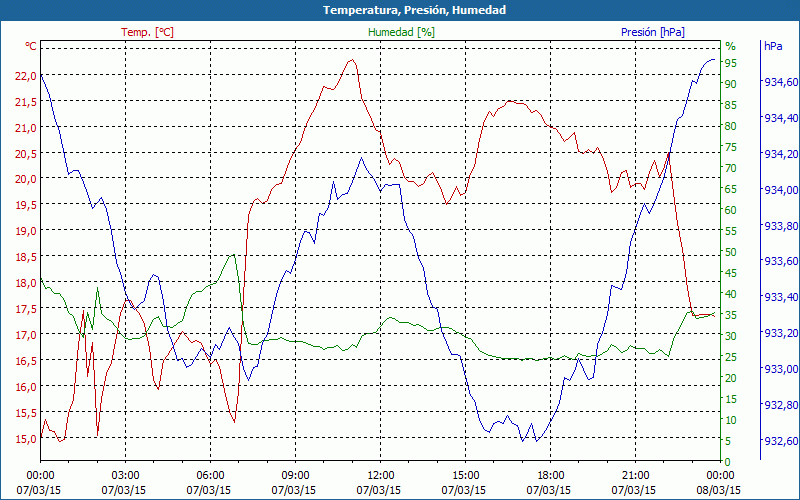This screenshot has height=500, width=800.
Task: Click the 934,00 pressure axis value
Action: tap(781, 190)
